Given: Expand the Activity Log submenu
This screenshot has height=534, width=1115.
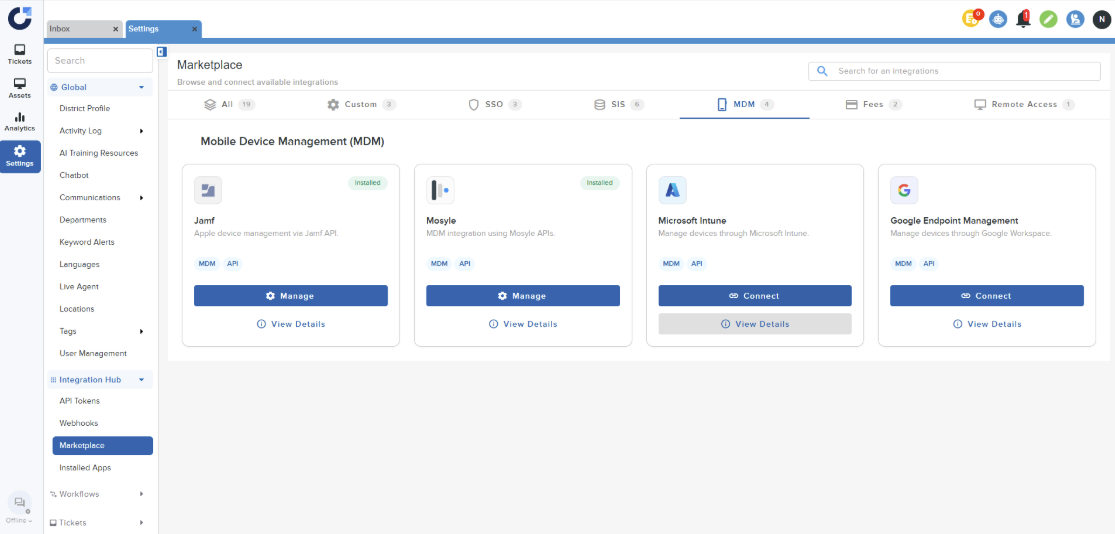Looking at the screenshot, I should tap(141, 131).
